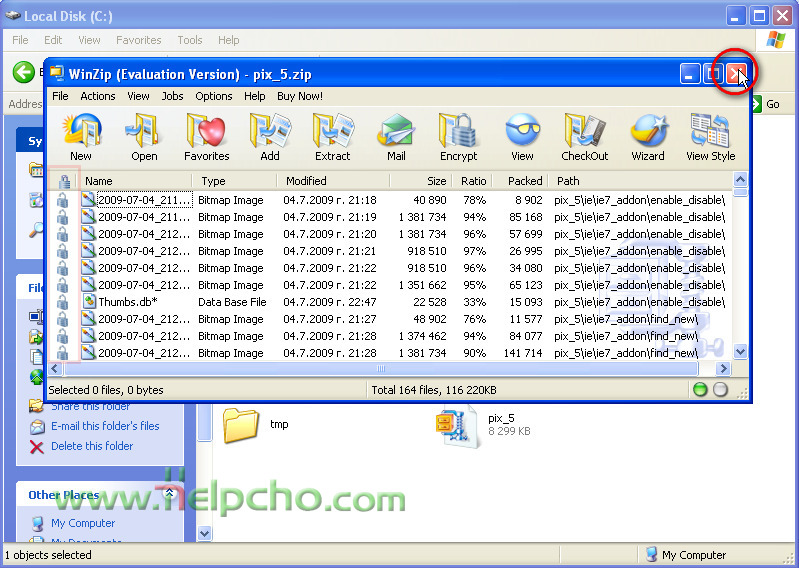Open the WinZip Help menu

254,96
